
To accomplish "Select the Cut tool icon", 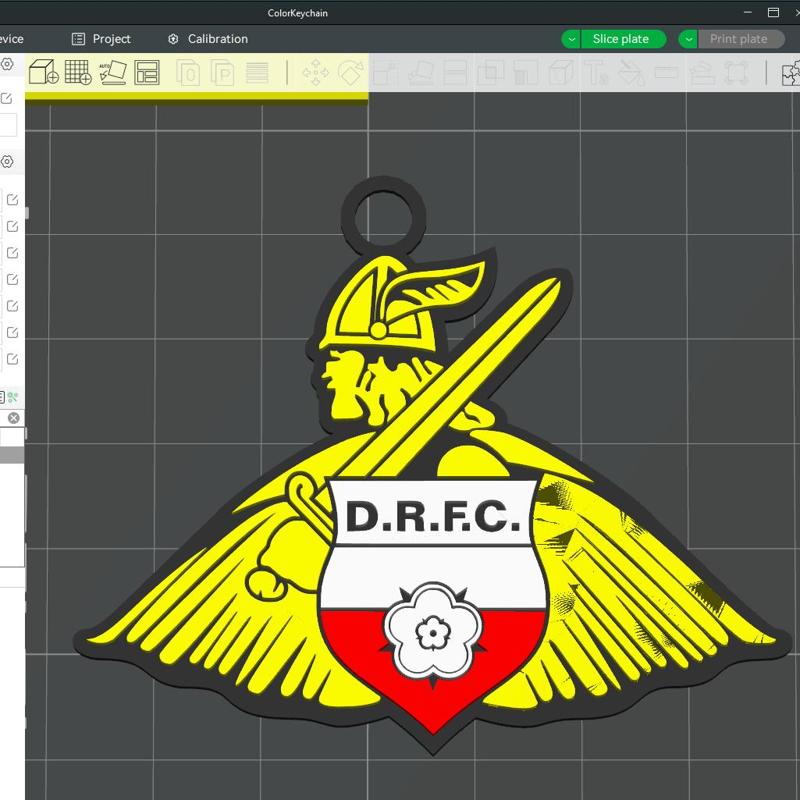I will coord(456,72).
